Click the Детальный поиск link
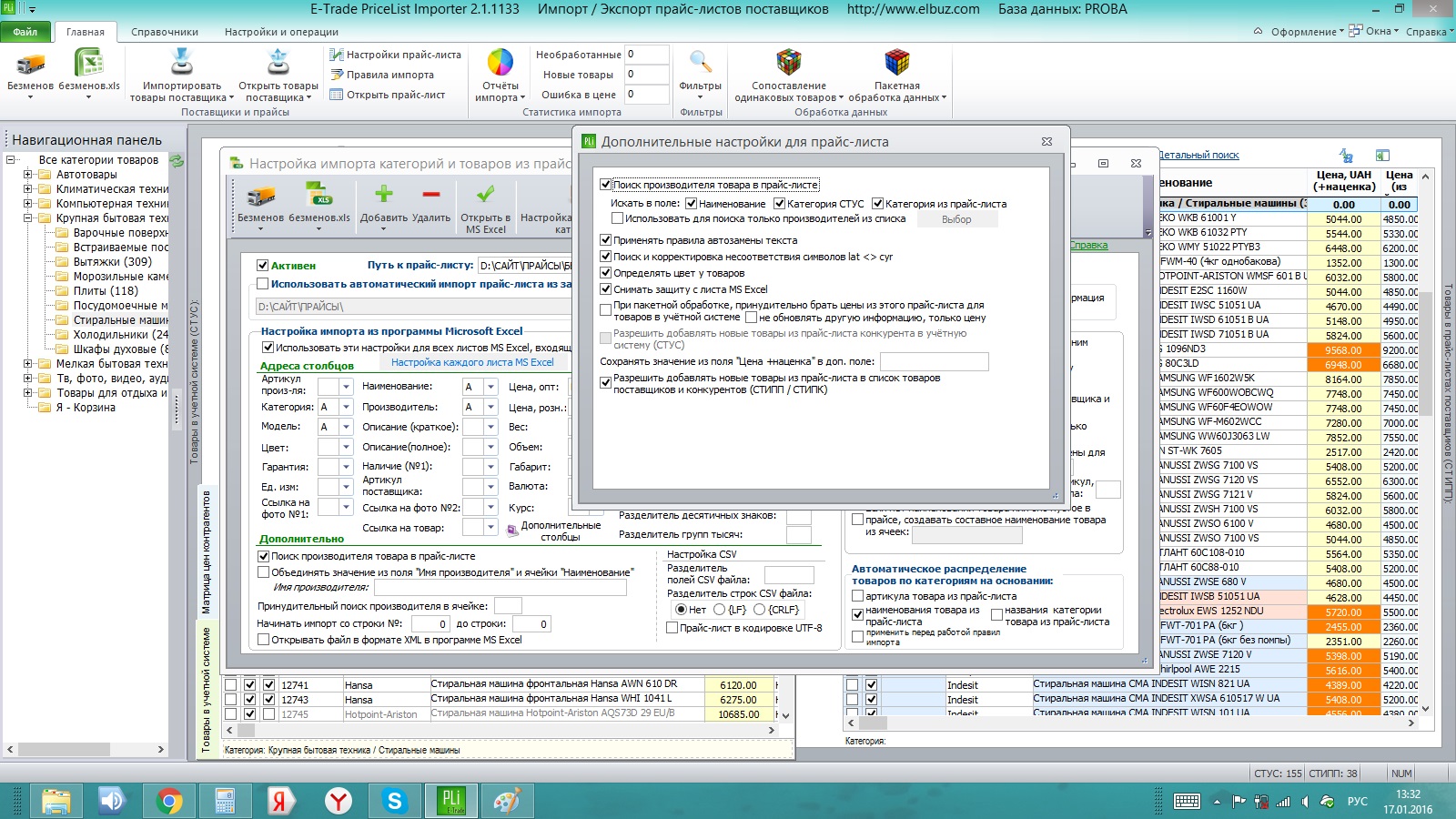Image resolution: width=1456 pixels, height=819 pixels. [x=1198, y=156]
